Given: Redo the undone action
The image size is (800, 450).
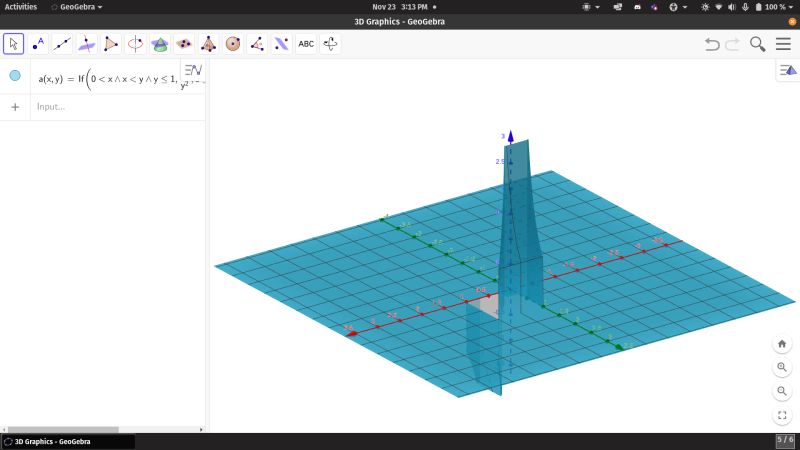Looking at the screenshot, I should coord(733,44).
